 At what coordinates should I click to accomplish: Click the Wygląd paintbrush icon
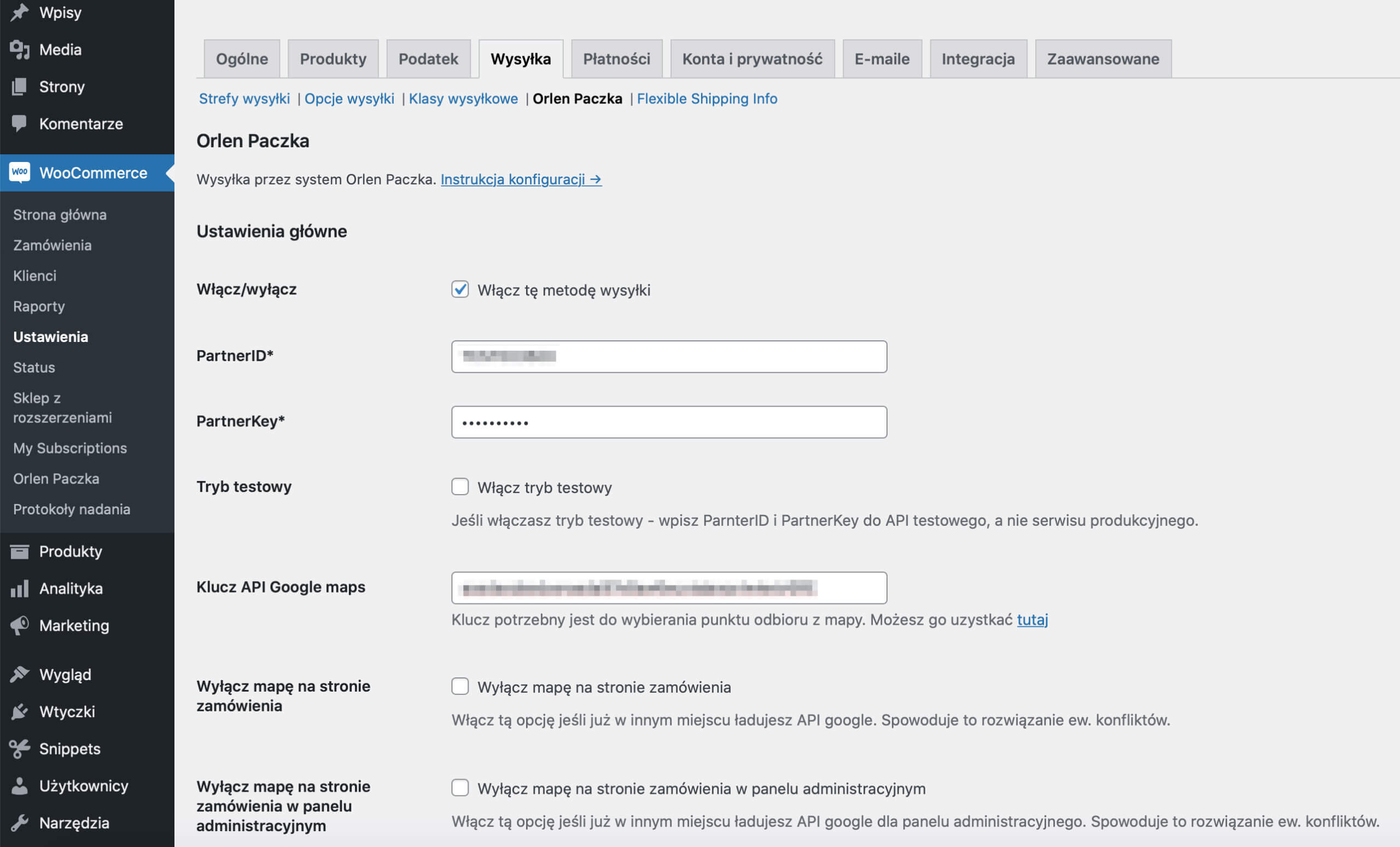coord(19,674)
